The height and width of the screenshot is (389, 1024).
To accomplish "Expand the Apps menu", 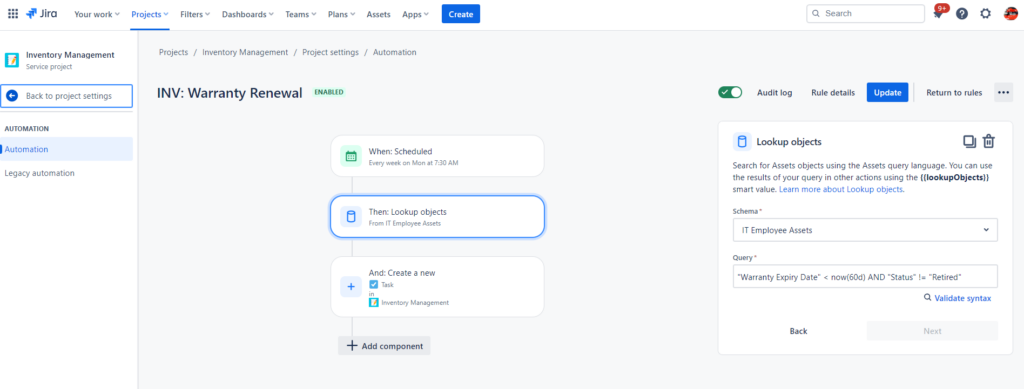I will click(x=415, y=14).
